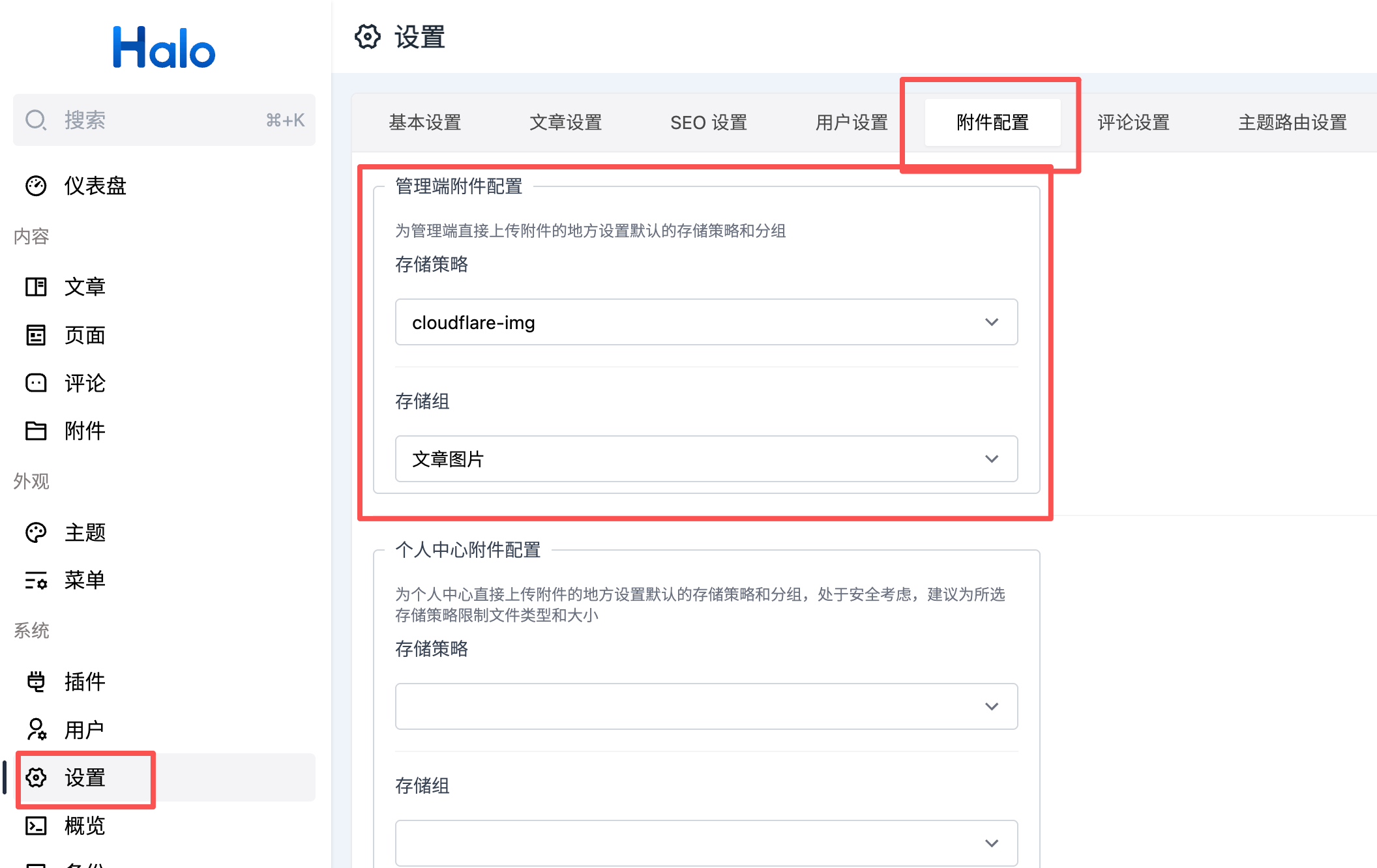Click the Attachments folder icon
This screenshot has height=868, width=1377.
click(36, 431)
